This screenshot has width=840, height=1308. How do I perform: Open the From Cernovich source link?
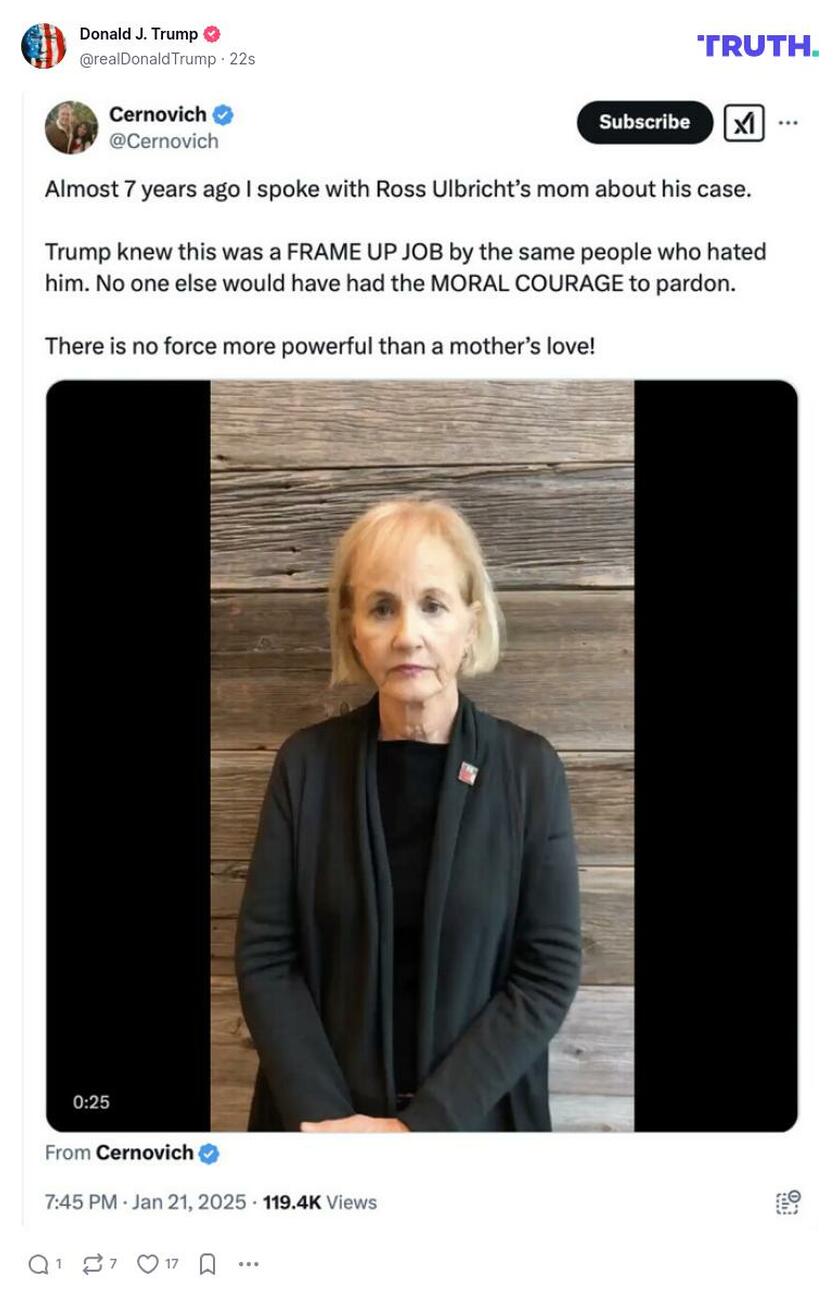click(x=132, y=1153)
